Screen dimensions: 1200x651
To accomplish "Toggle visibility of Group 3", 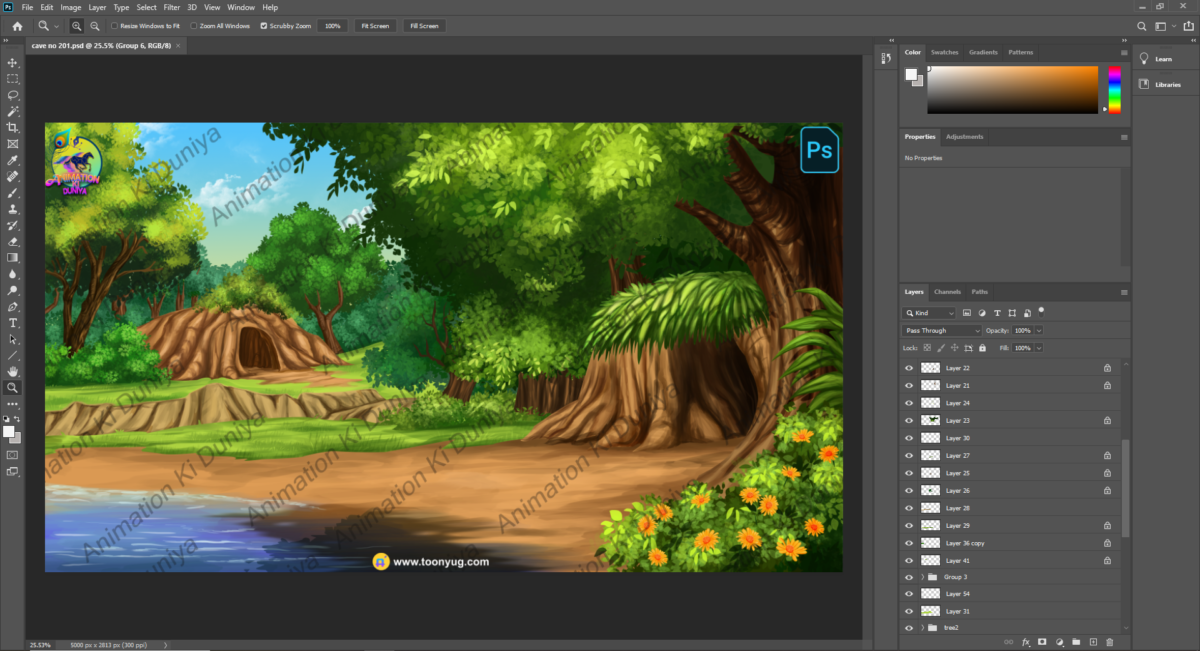I will coord(909,577).
